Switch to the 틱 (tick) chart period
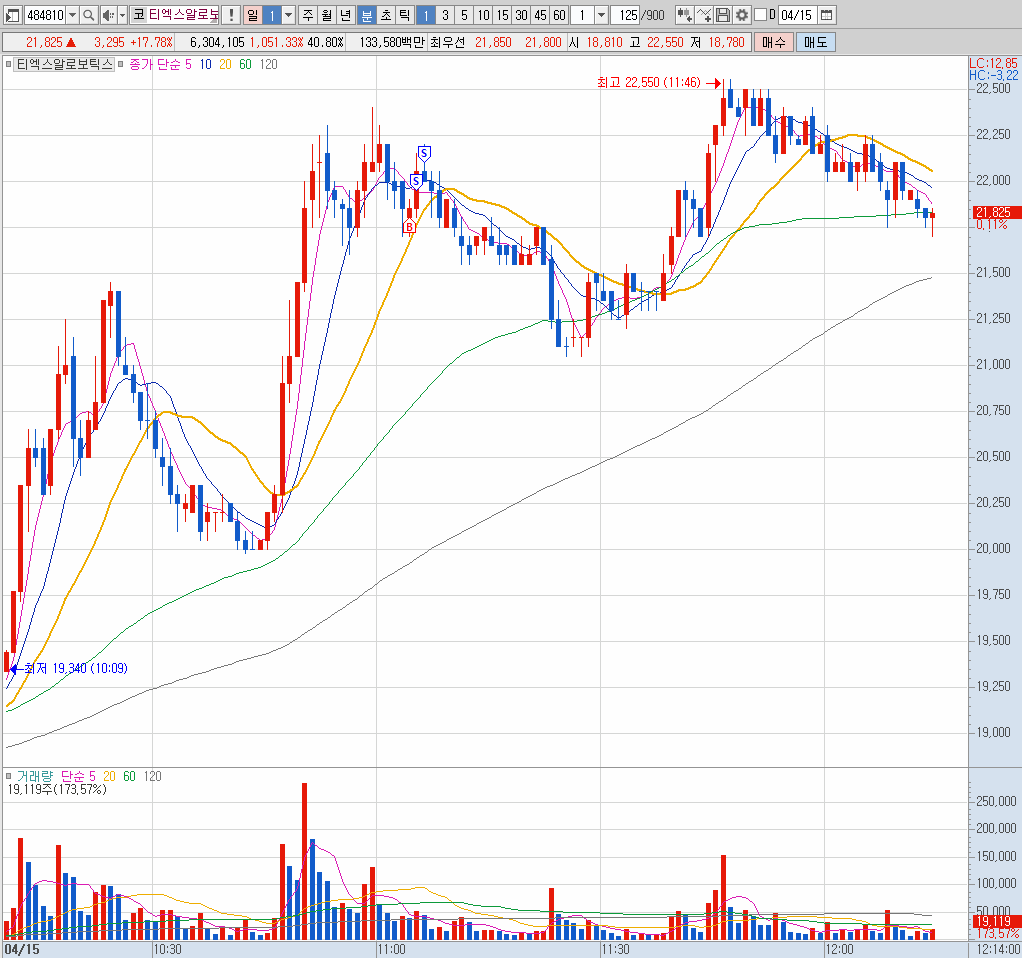1022x958 pixels. click(404, 15)
